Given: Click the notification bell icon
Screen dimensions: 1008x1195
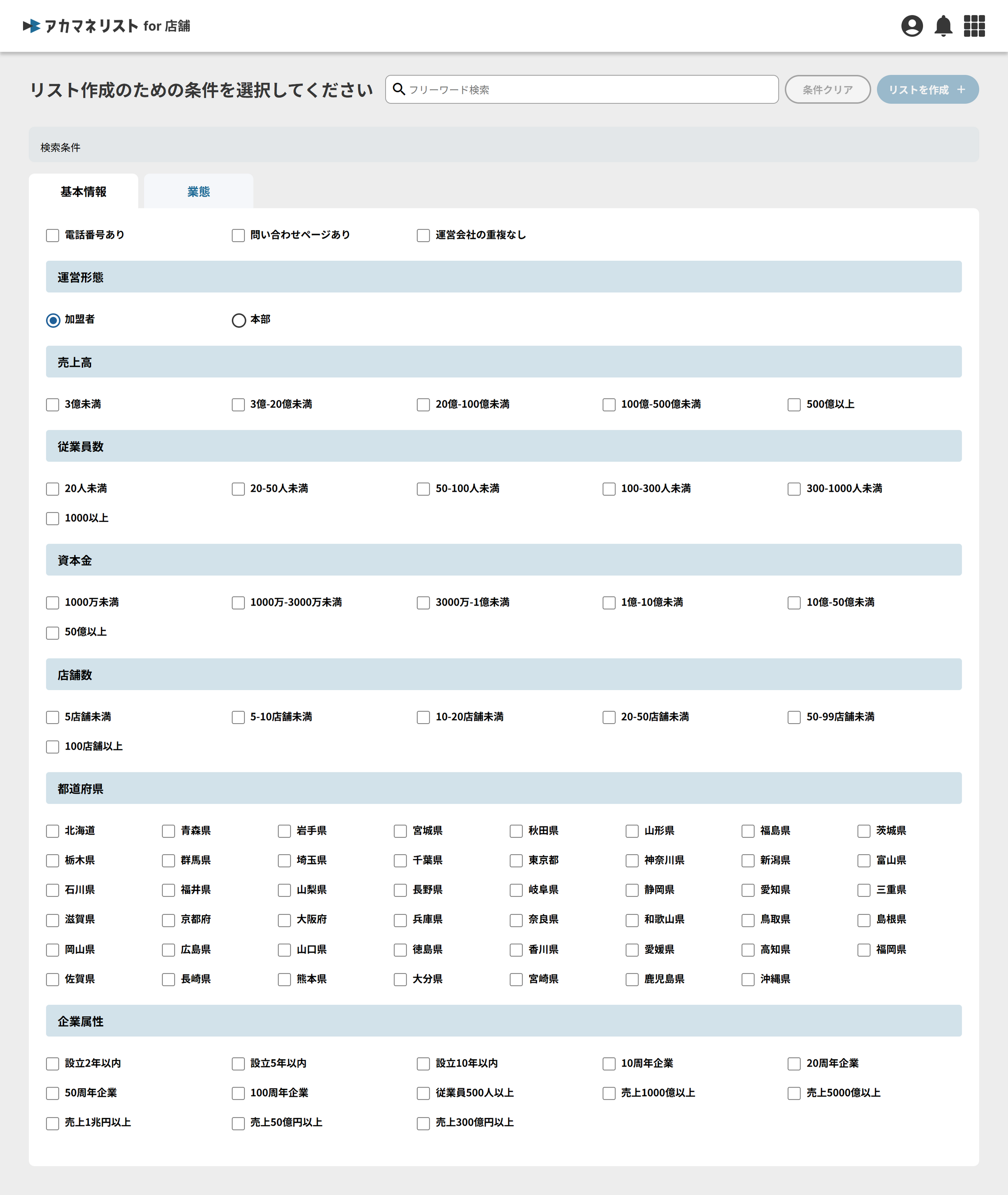Looking at the screenshot, I should (x=943, y=26).
